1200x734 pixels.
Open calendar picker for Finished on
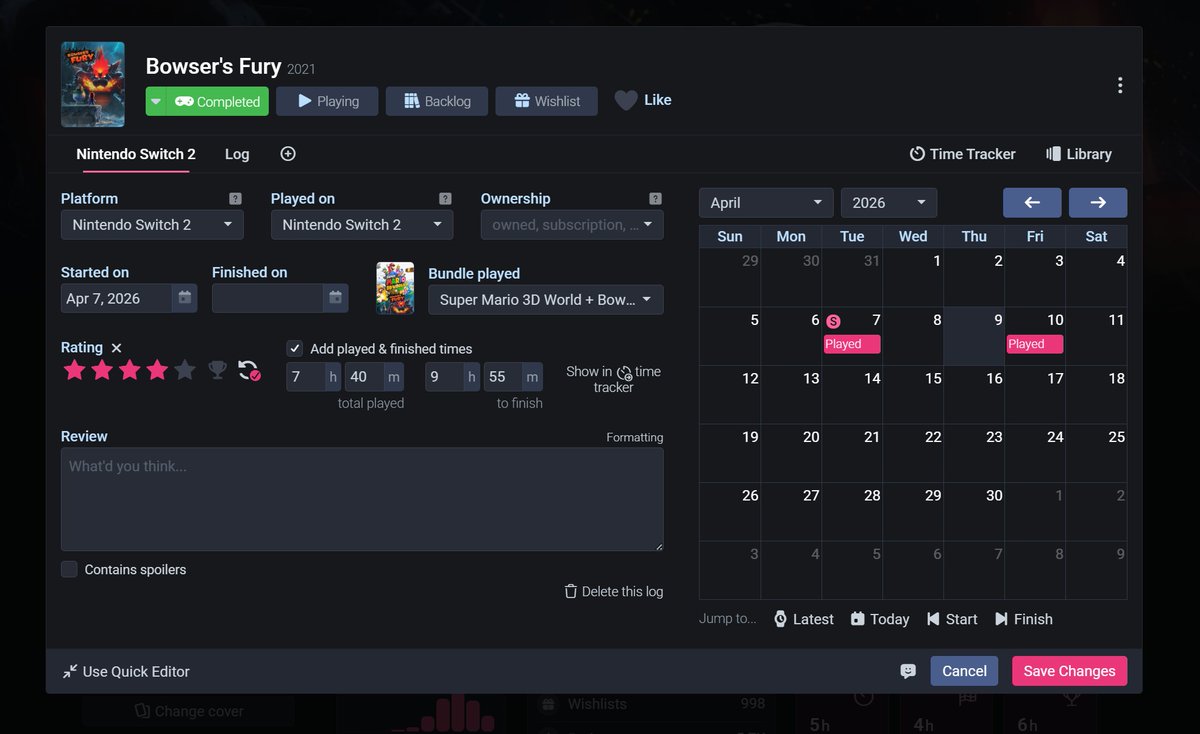(x=336, y=298)
